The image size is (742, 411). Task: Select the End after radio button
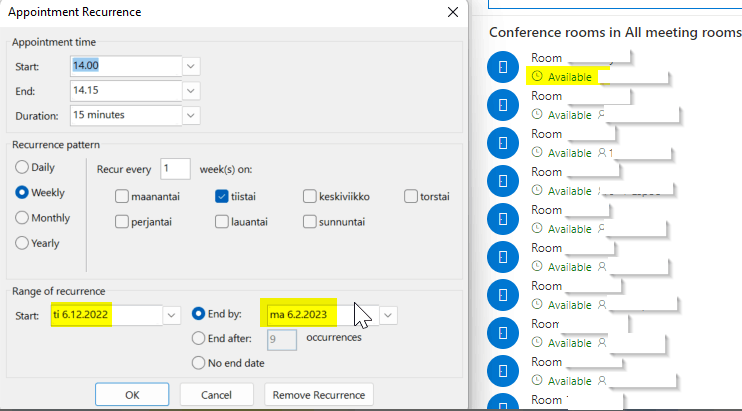[x=198, y=338]
